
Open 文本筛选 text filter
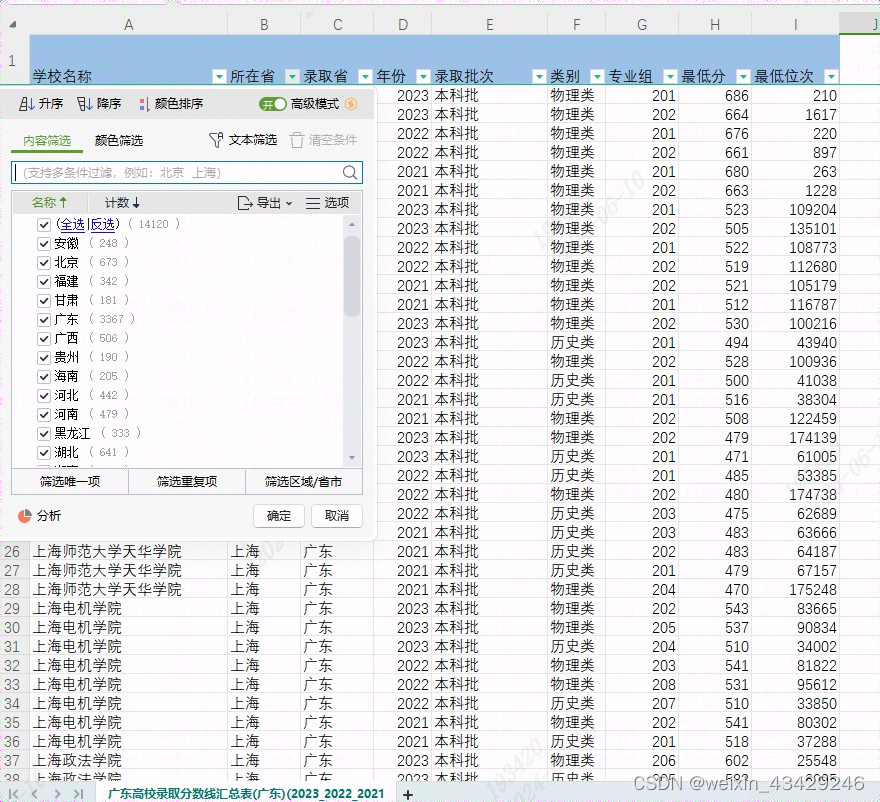(x=243, y=140)
